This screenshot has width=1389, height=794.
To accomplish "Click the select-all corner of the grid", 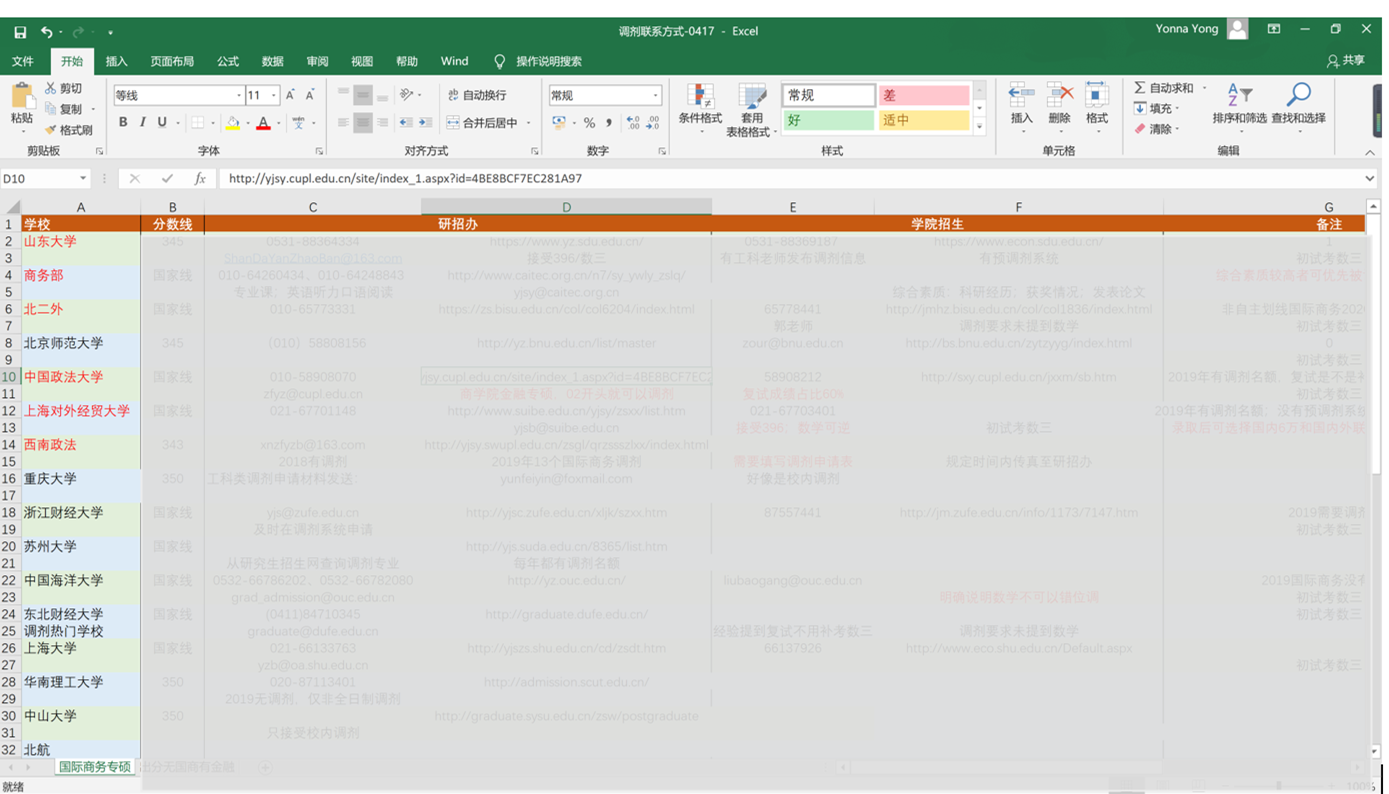I will pyautogui.click(x=11, y=207).
